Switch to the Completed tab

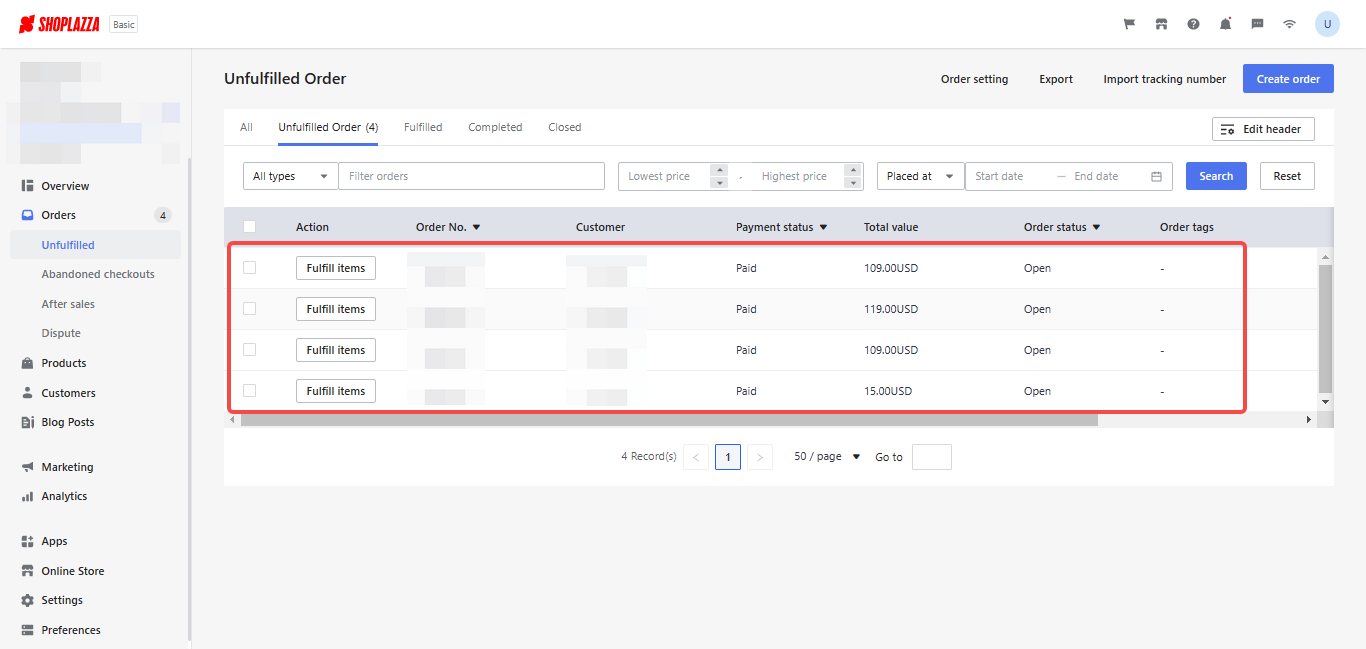(495, 127)
